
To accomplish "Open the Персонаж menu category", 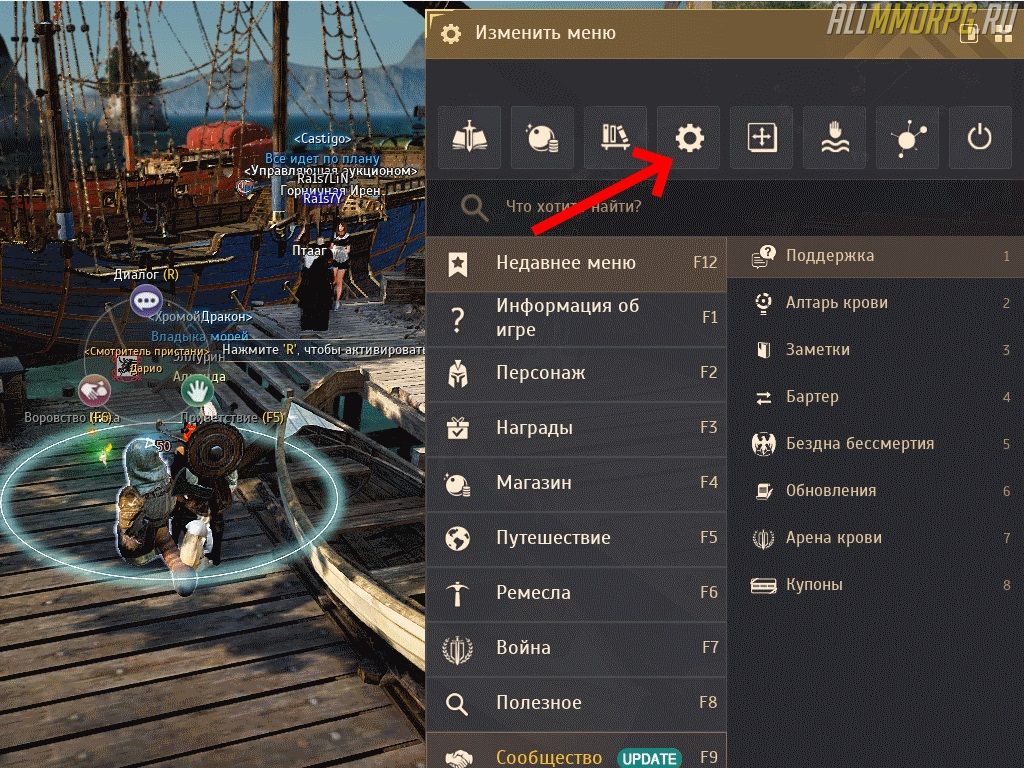I will click(576, 374).
